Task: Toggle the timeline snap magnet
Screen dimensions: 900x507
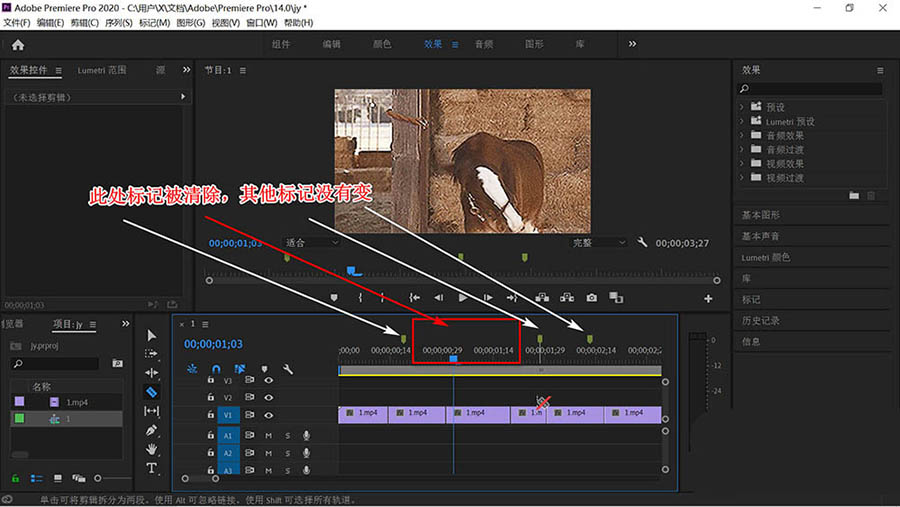Action: pos(215,369)
